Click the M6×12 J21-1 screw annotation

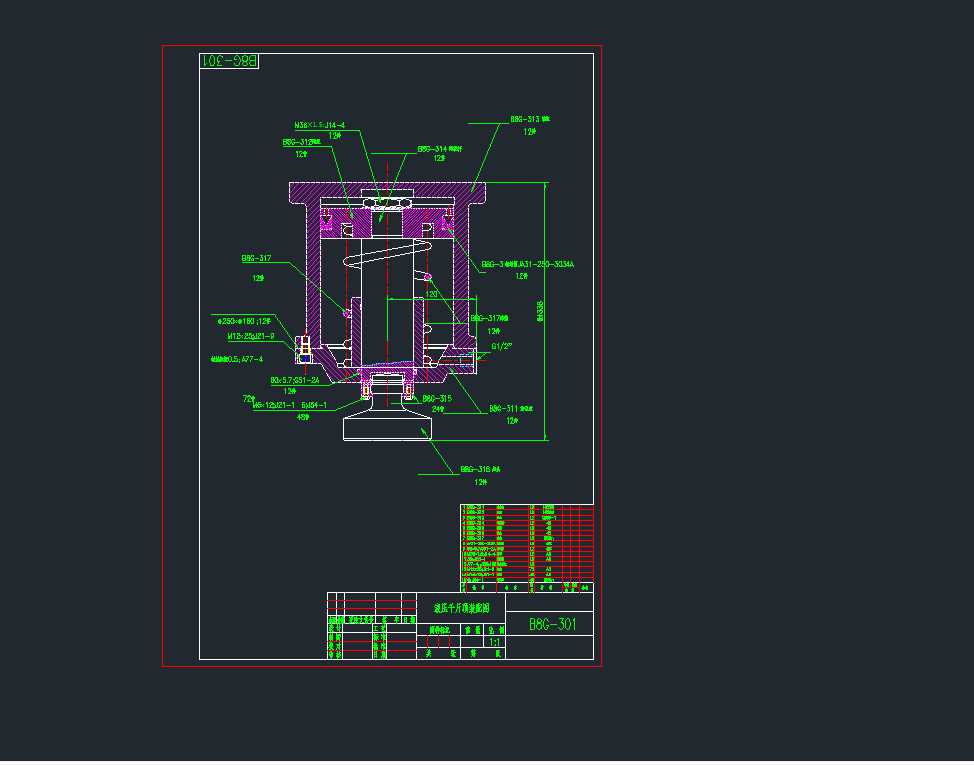tap(289, 405)
